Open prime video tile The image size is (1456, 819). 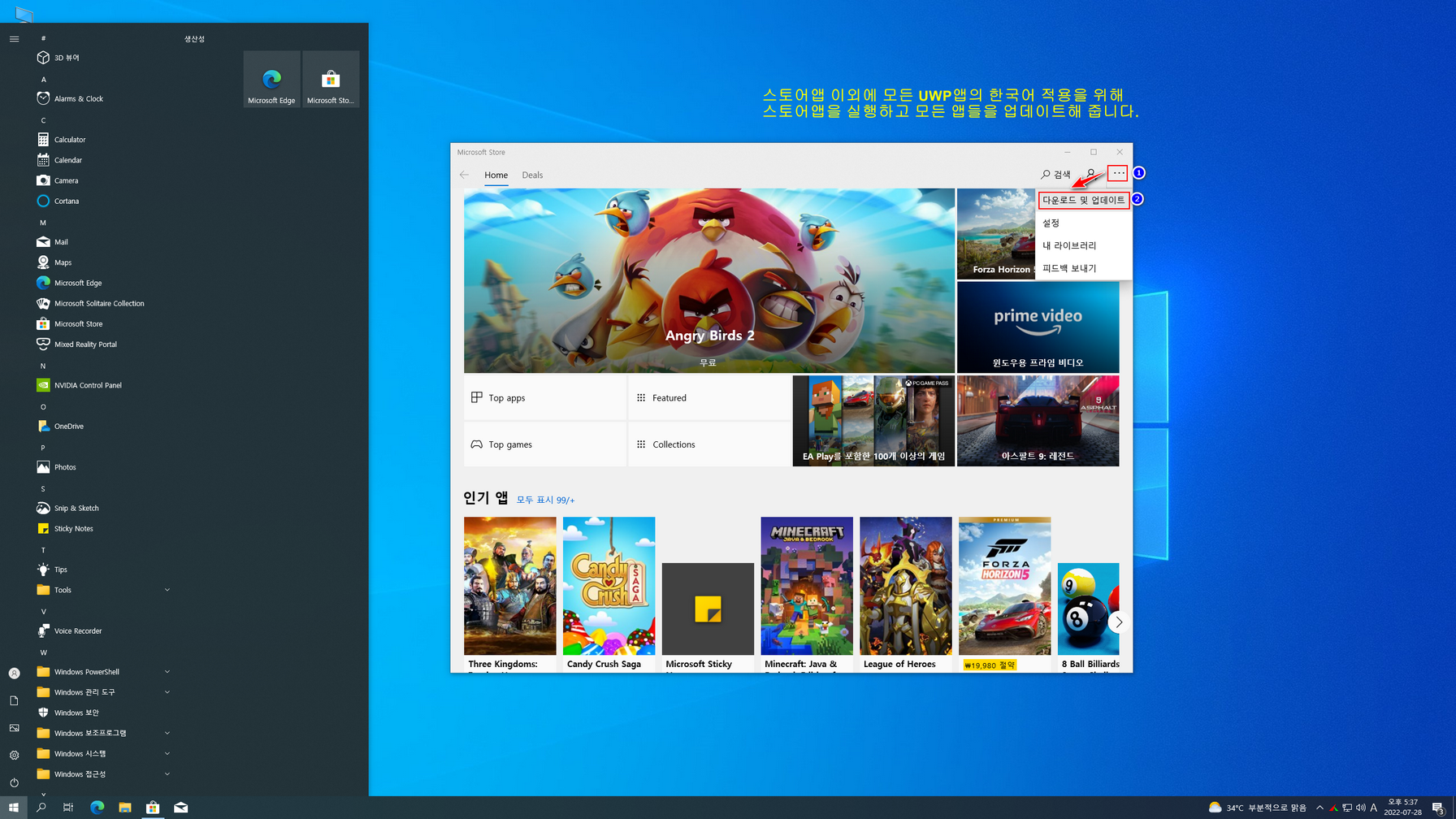pyautogui.click(x=1038, y=327)
